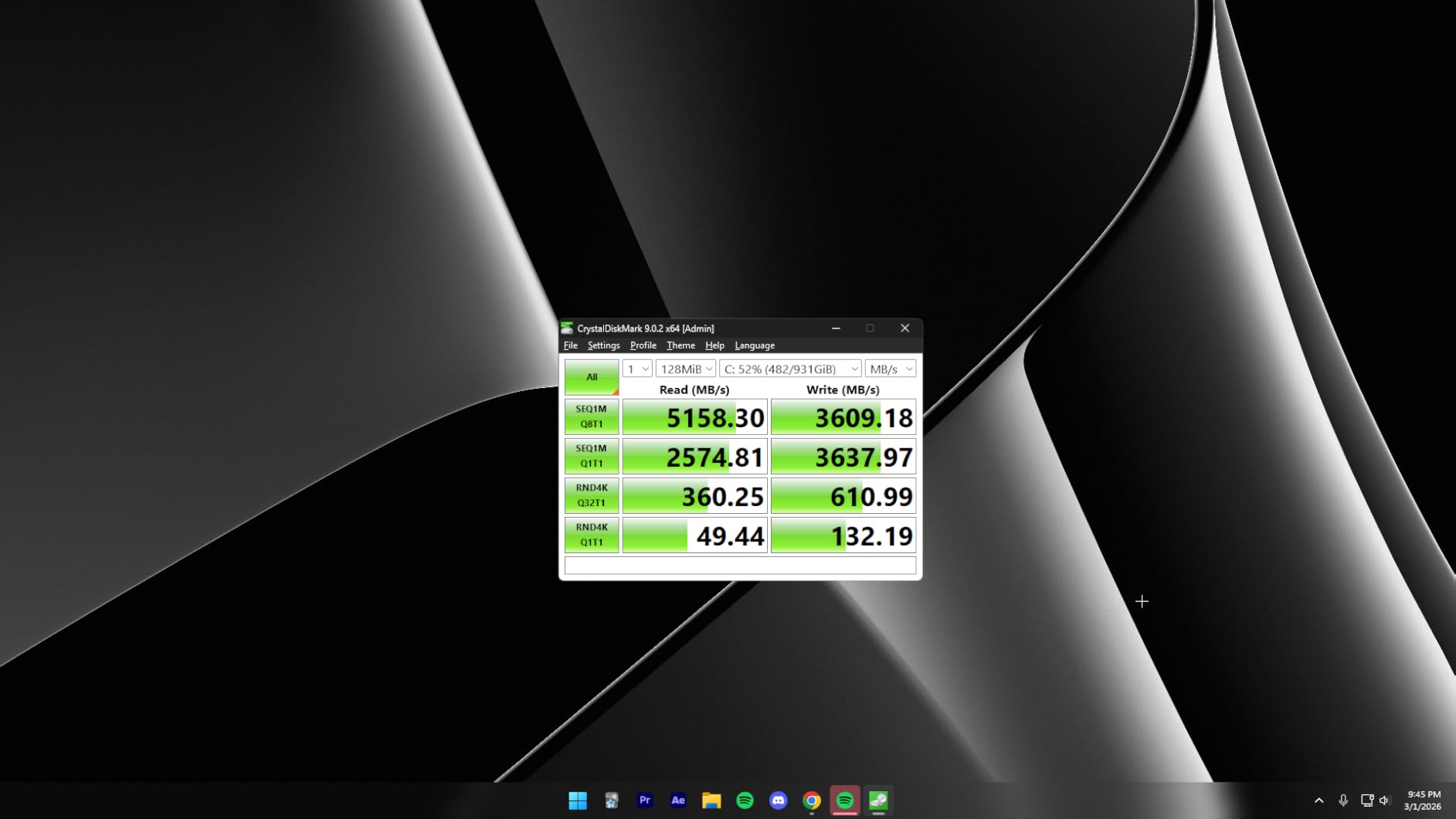Open the MB/s unit dropdown
1456x819 pixels.
pyautogui.click(x=891, y=369)
